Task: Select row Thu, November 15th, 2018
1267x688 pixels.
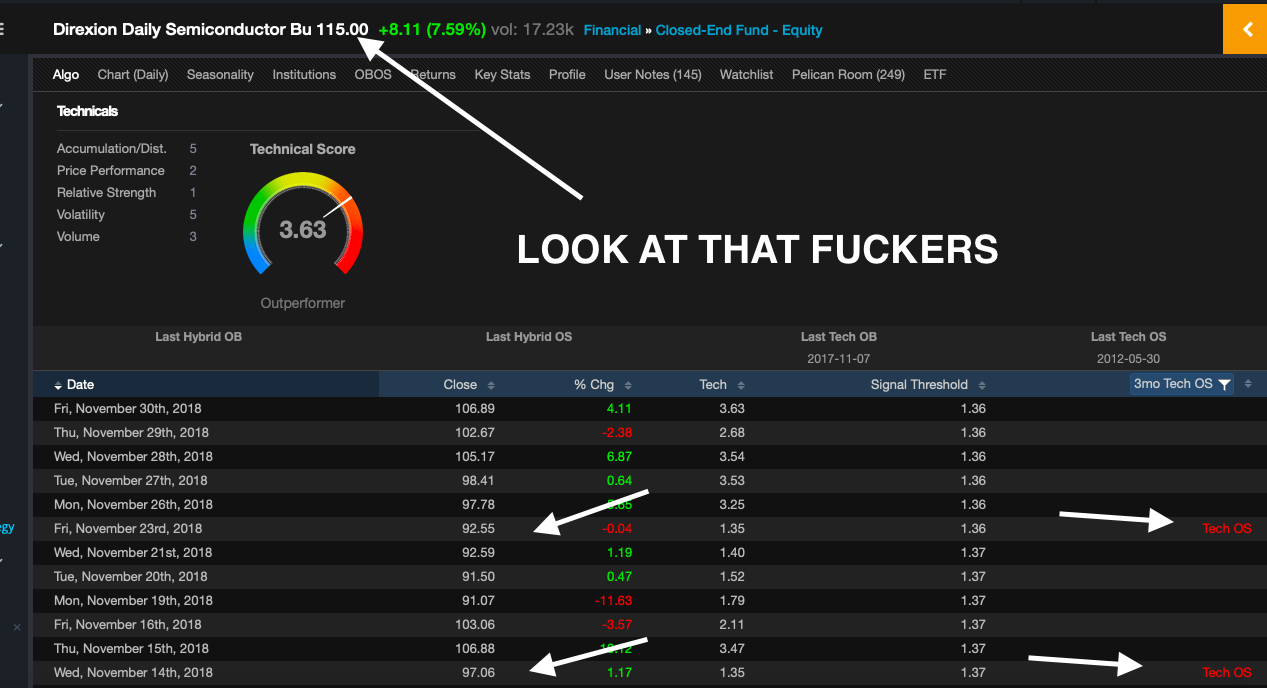Action: tap(649, 648)
